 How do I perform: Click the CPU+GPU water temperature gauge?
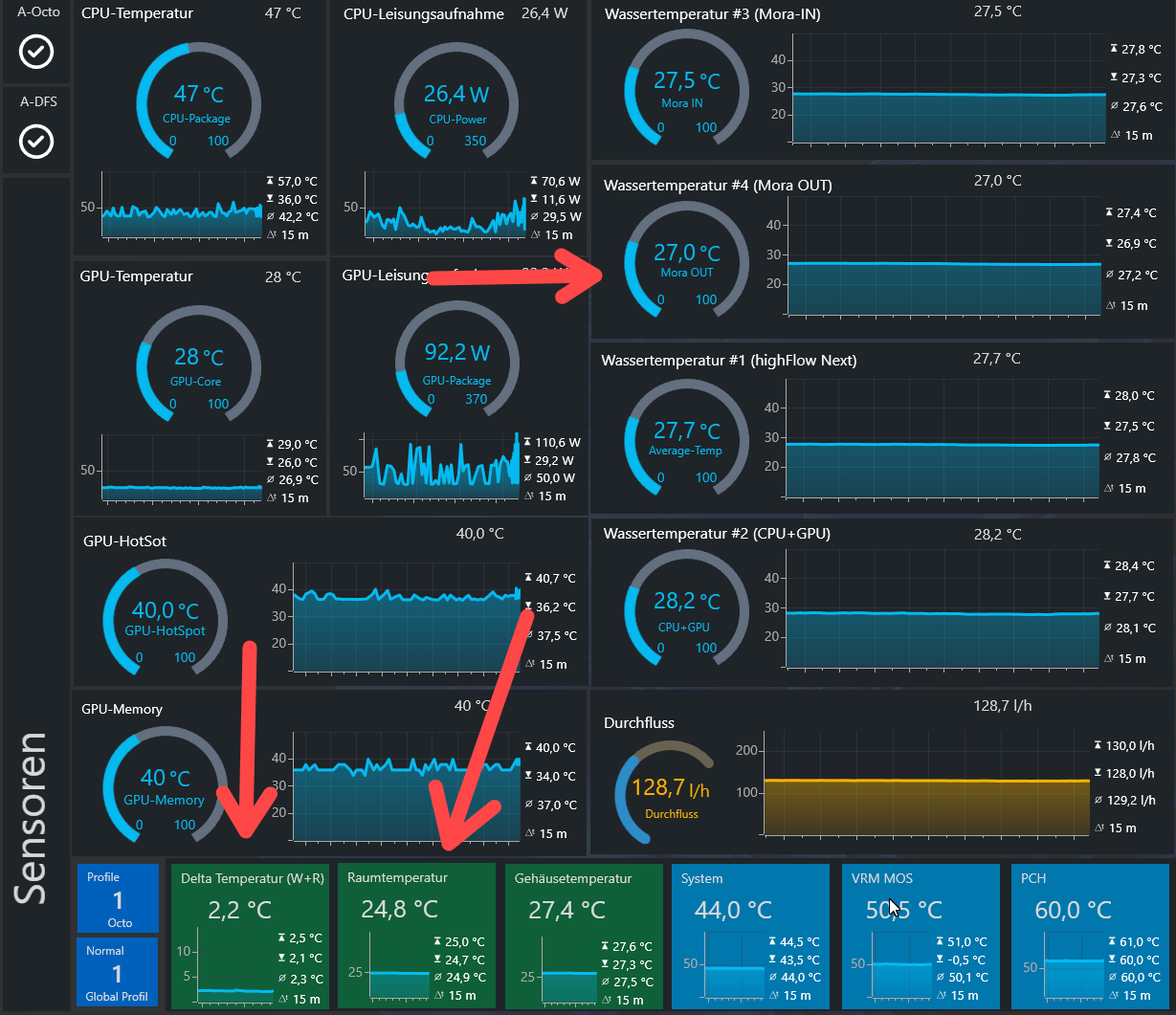(687, 607)
